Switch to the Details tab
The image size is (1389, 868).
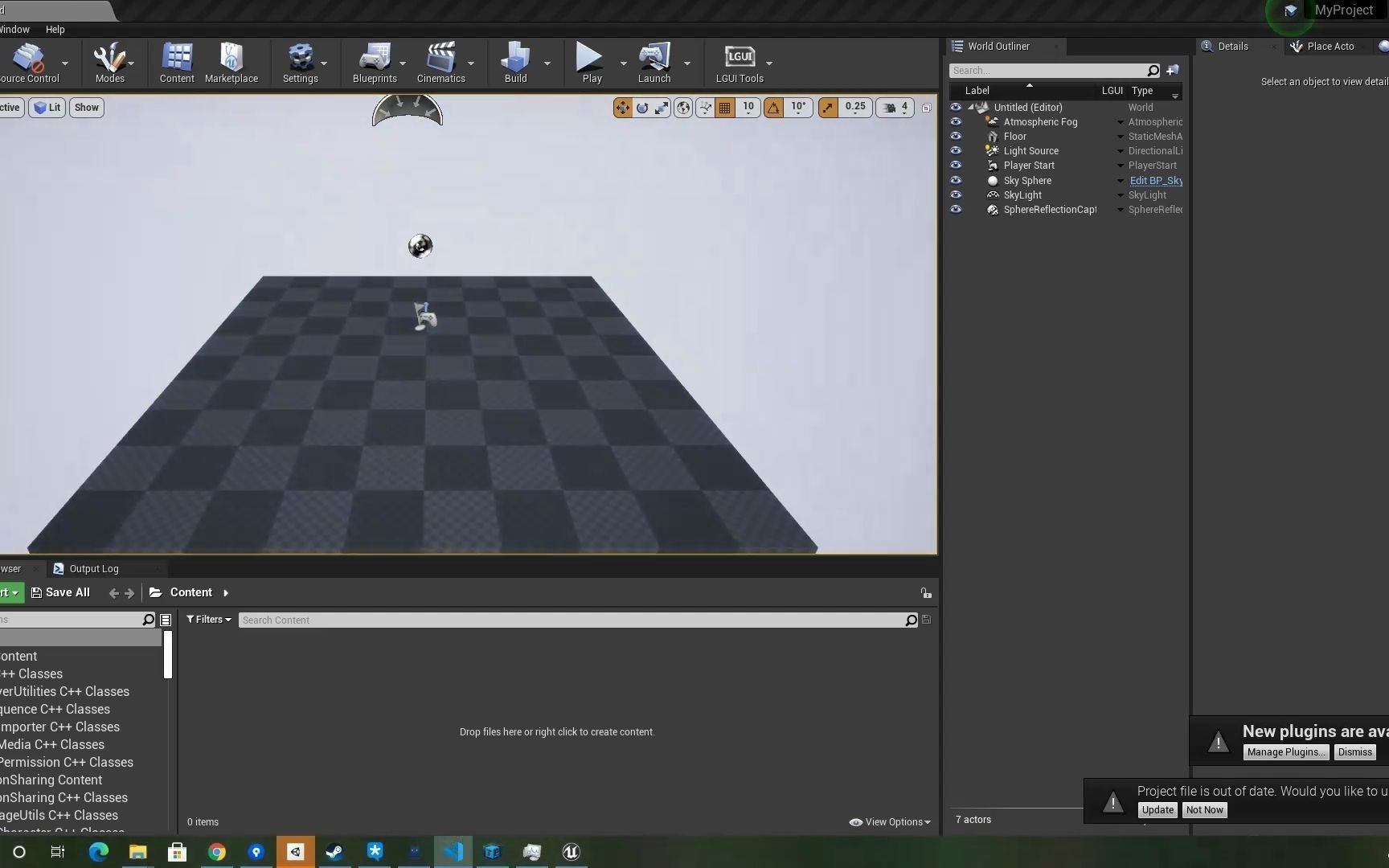pos(1232,47)
